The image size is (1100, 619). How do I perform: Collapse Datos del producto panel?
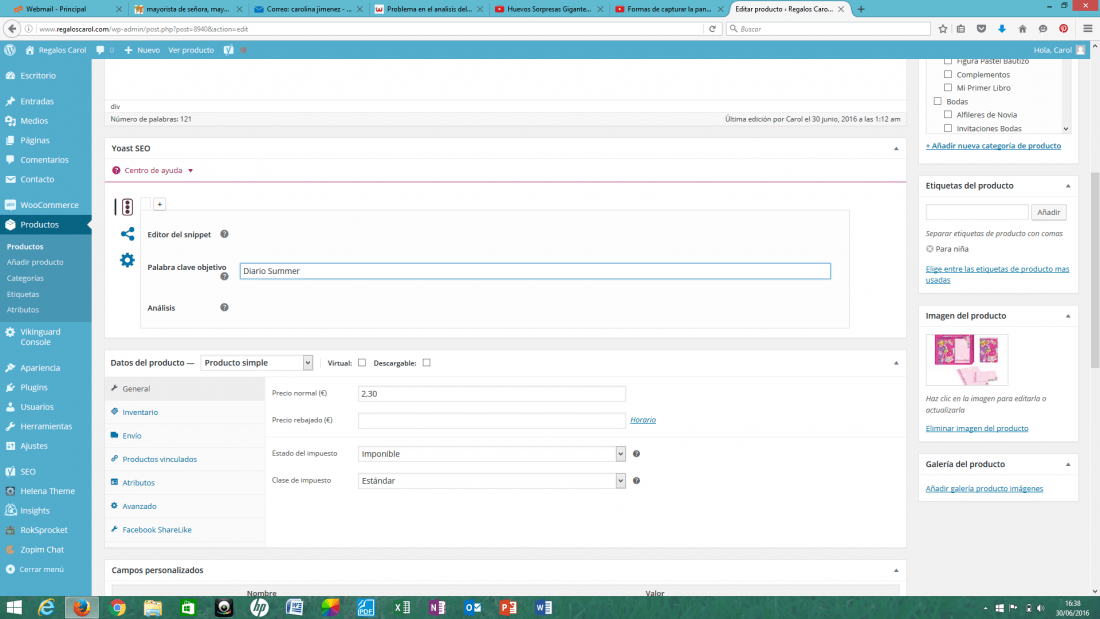click(896, 363)
